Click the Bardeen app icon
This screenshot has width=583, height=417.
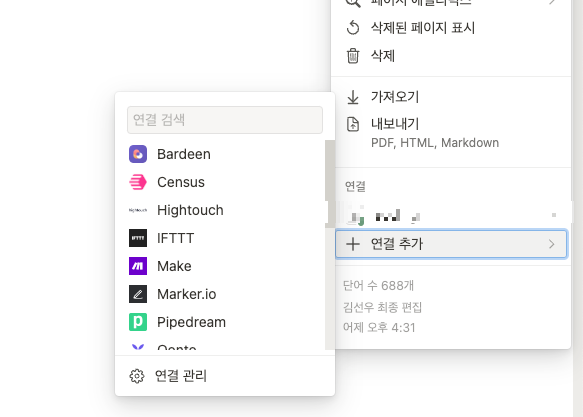pos(138,154)
